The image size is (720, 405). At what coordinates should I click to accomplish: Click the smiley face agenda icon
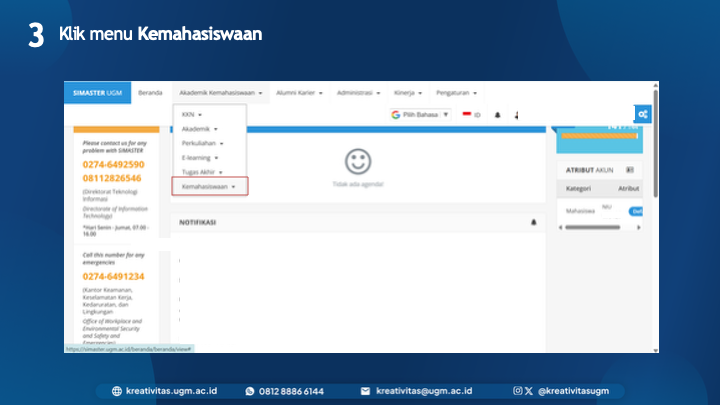coord(357,161)
